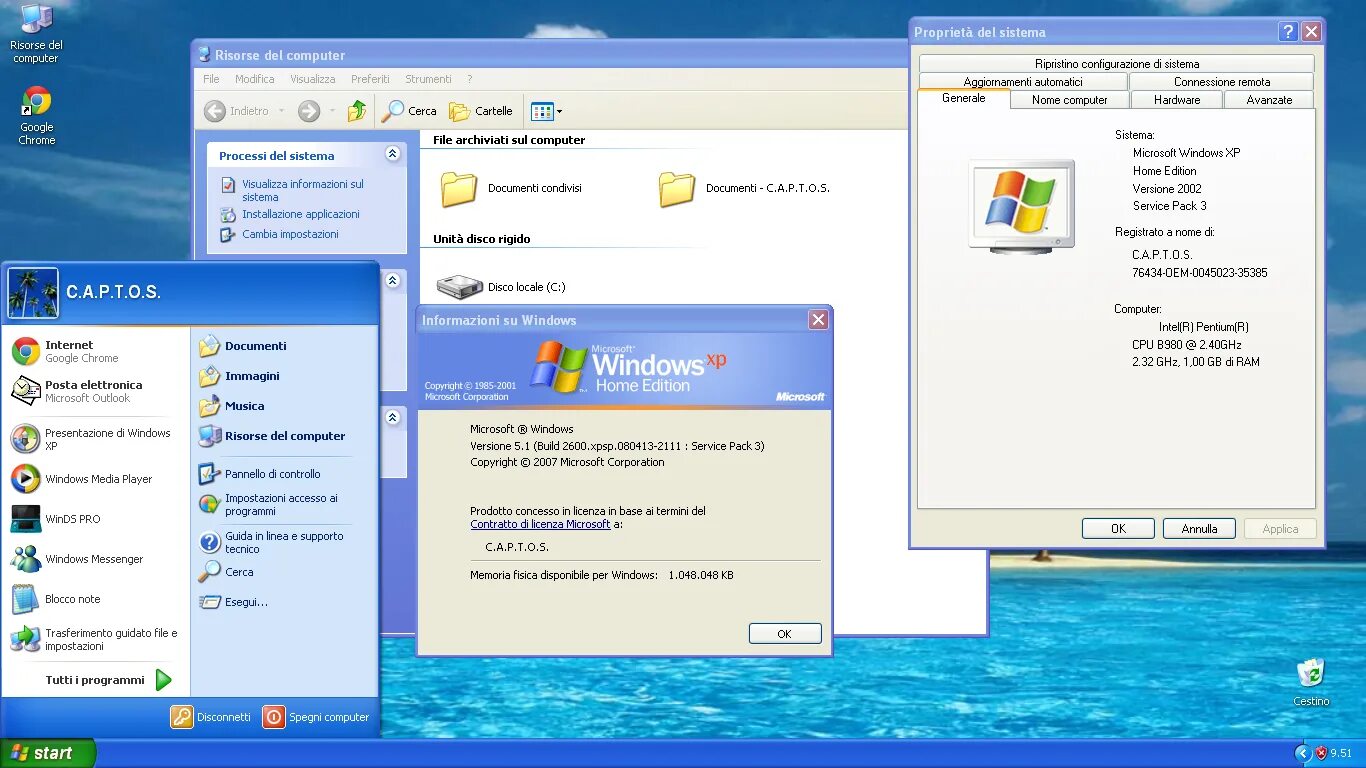This screenshot has width=1366, height=768.
Task: Click the red security shield tray icon
Action: (1321, 753)
